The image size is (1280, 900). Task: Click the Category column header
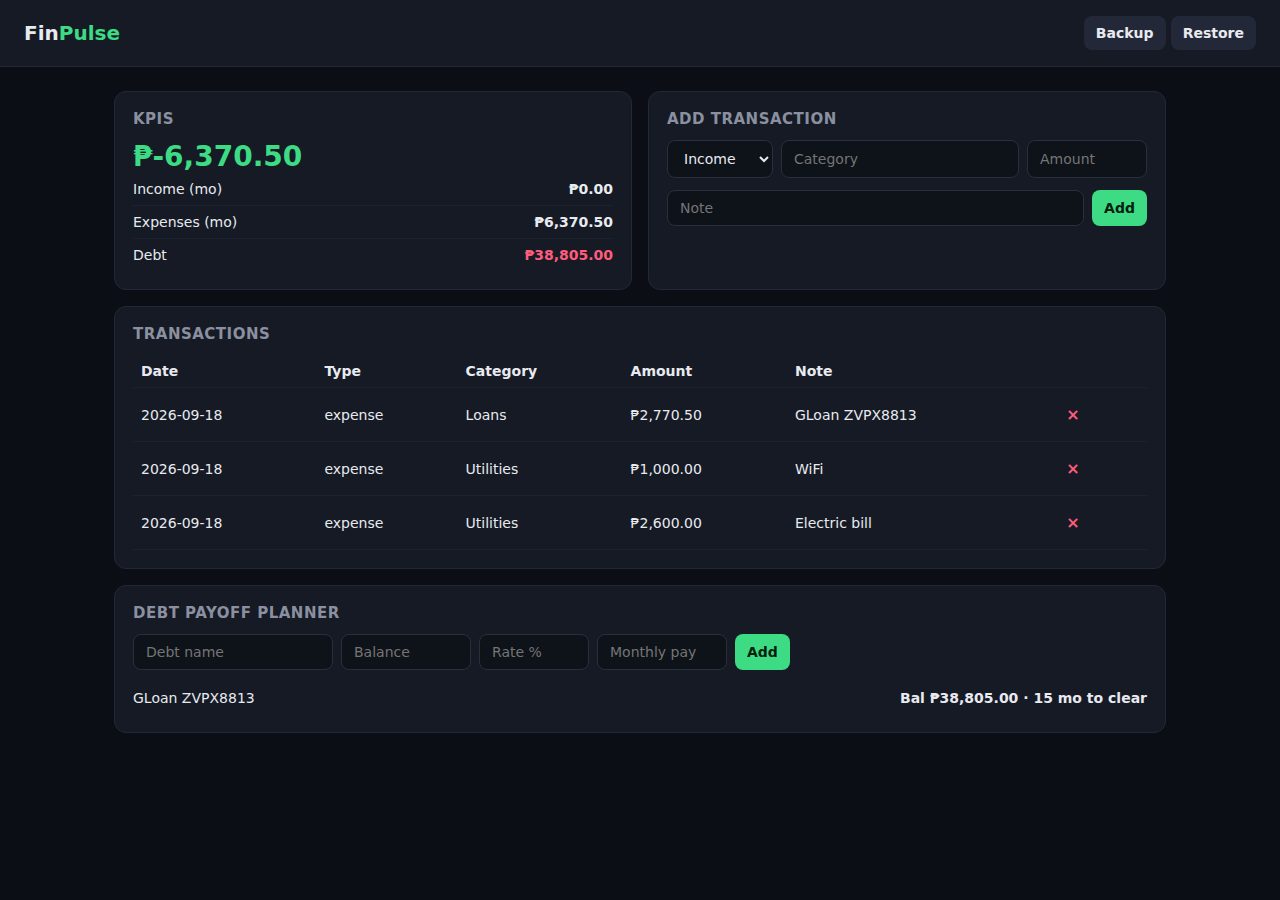pyautogui.click(x=501, y=371)
